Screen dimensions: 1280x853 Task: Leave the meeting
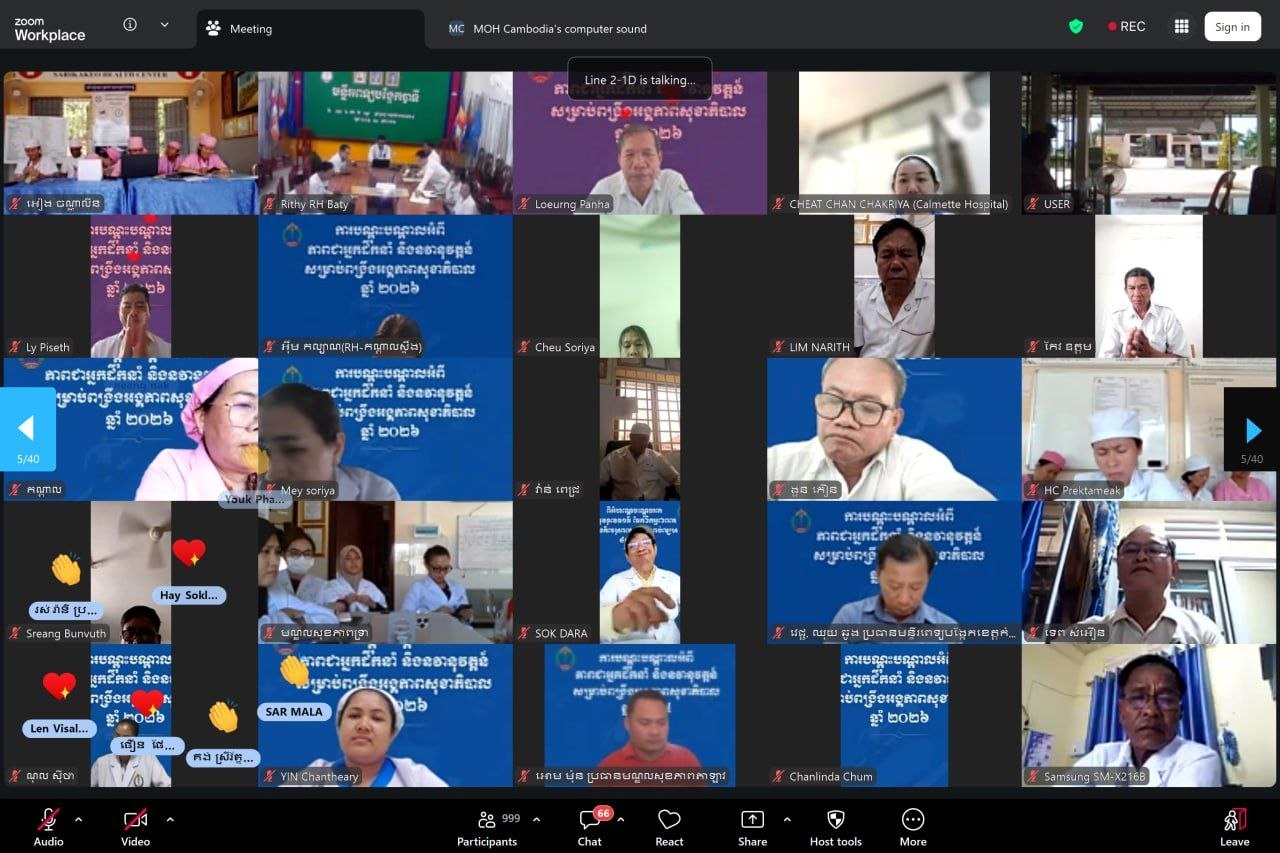click(x=1234, y=826)
